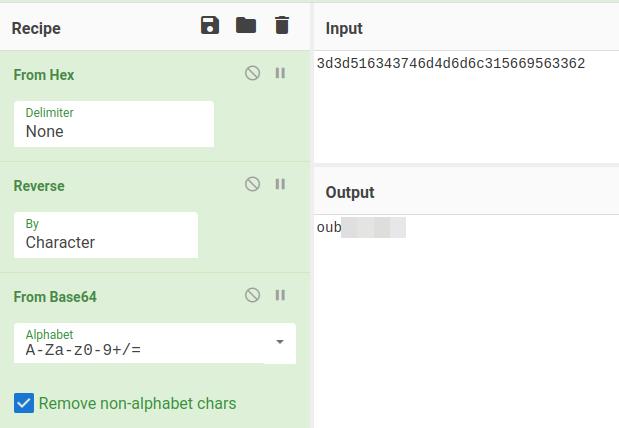The image size is (619, 428).
Task: Open the From Hex Delimiter dropdown
Action: click(114, 124)
